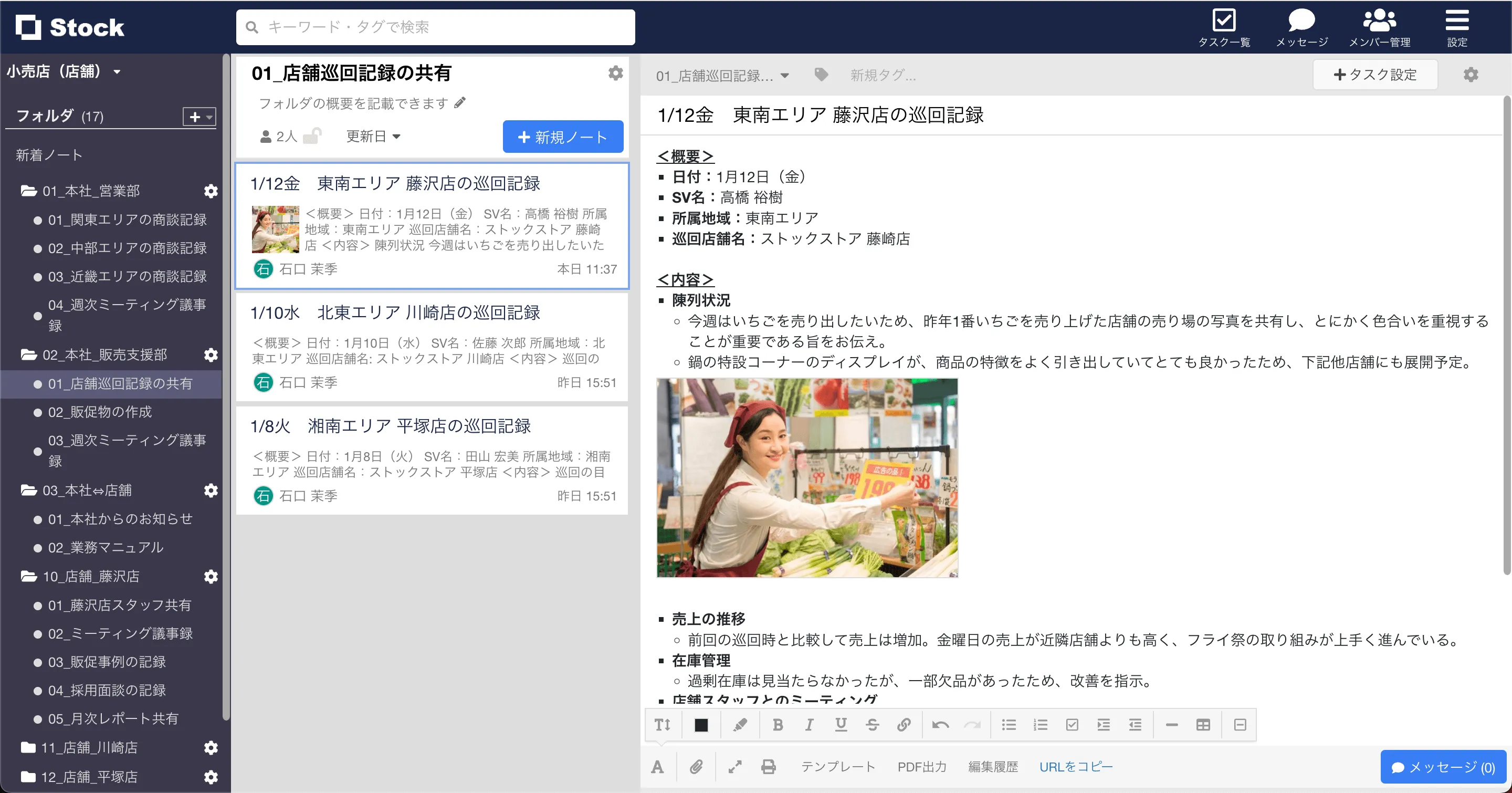Insert a table into the note
Viewport: 1512px width, 793px height.
[1203, 724]
